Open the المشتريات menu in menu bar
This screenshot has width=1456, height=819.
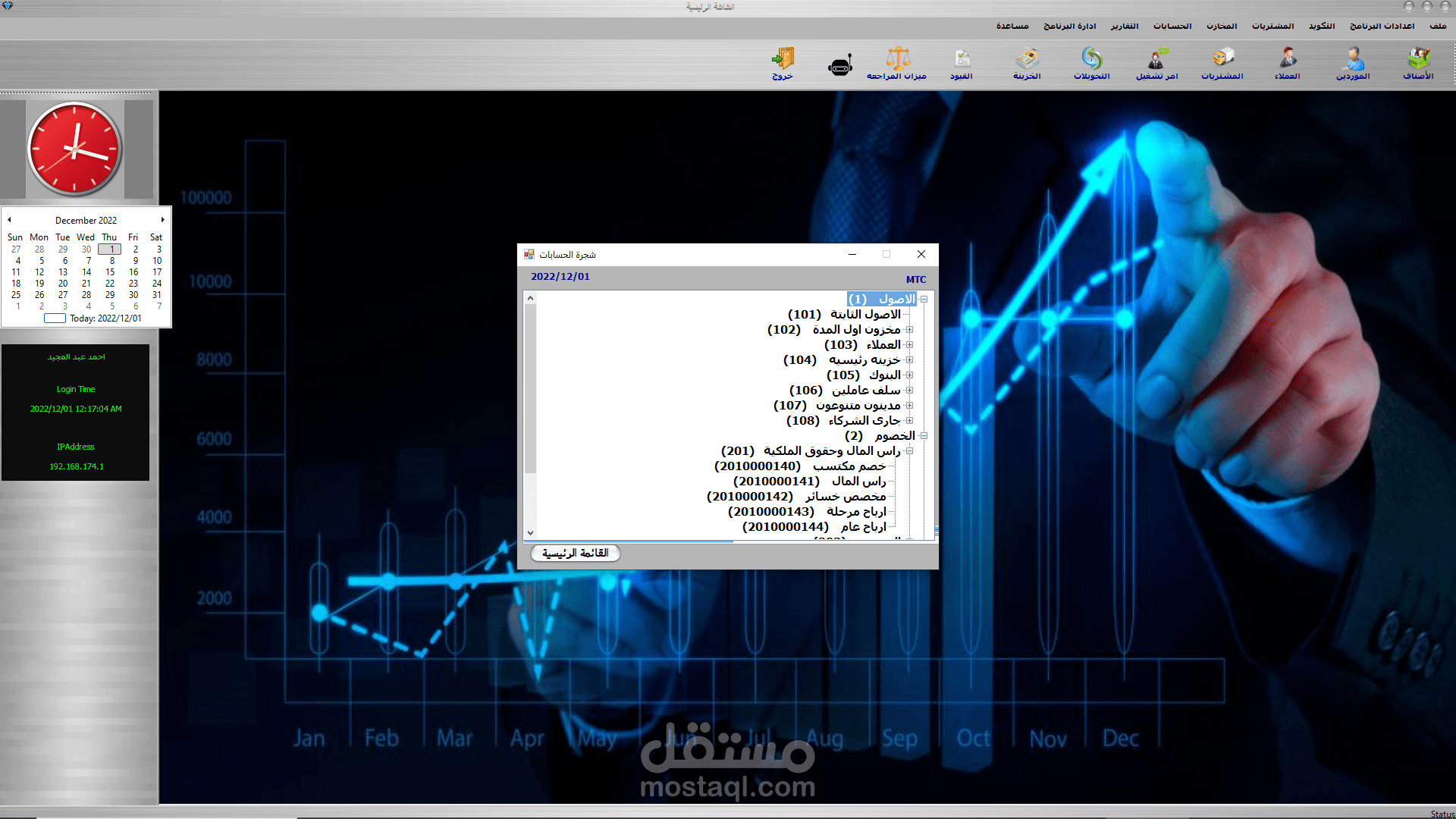pyautogui.click(x=1272, y=26)
